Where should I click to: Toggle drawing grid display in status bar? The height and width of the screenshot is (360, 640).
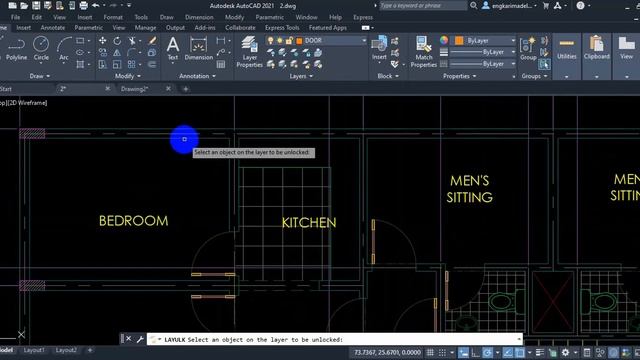coord(430,352)
